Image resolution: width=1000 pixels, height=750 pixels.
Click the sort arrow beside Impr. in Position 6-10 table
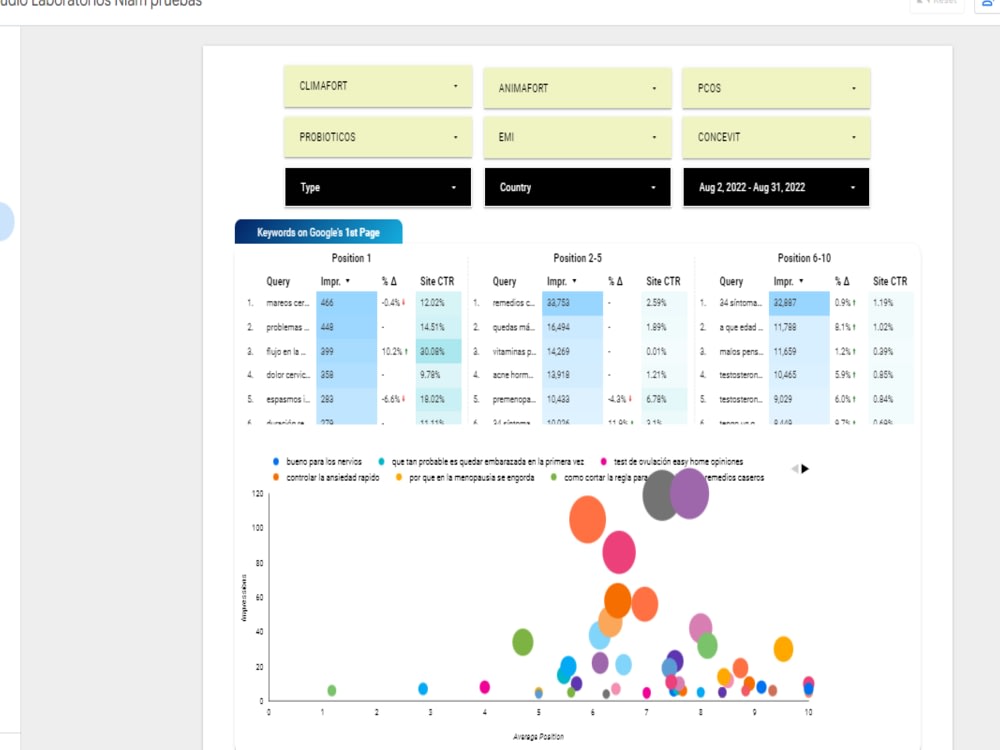point(801,281)
